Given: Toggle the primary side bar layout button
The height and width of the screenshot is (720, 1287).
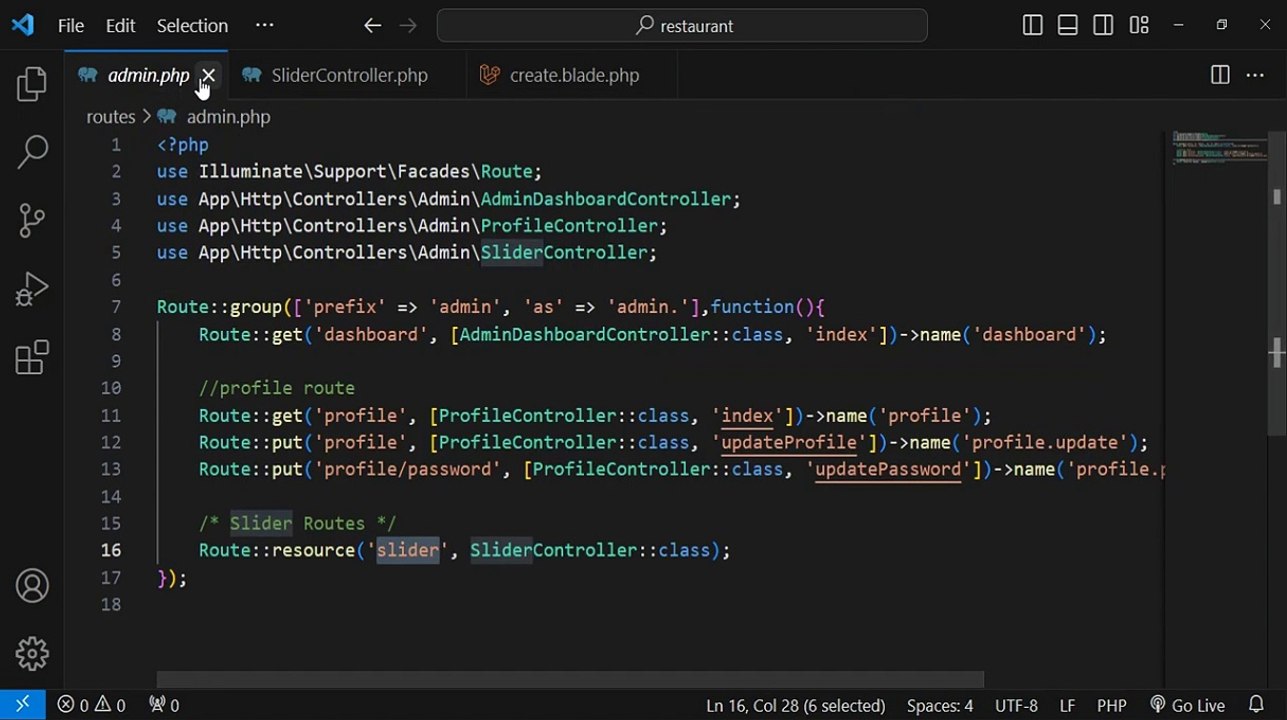Looking at the screenshot, I should pyautogui.click(x=1033, y=26).
